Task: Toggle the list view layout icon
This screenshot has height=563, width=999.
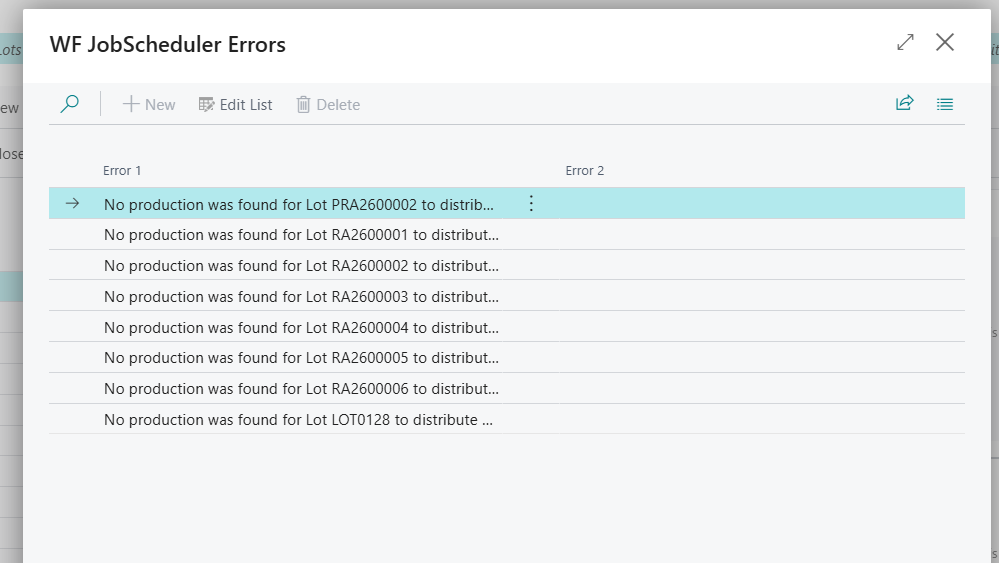Action: (x=944, y=103)
